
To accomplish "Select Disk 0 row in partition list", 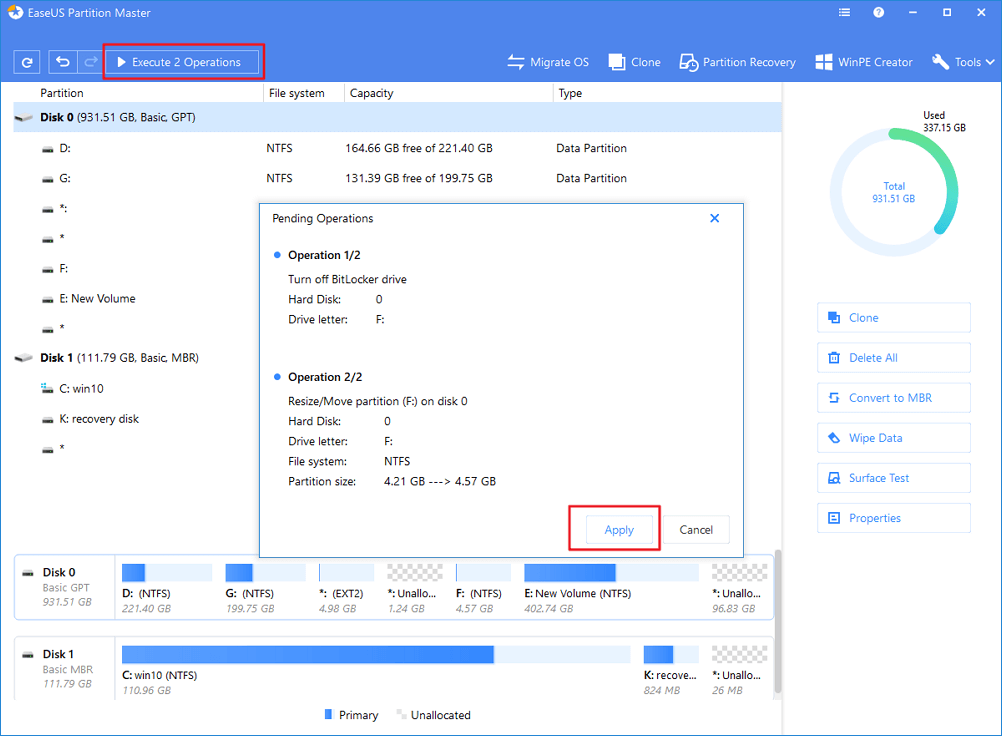I will point(397,118).
